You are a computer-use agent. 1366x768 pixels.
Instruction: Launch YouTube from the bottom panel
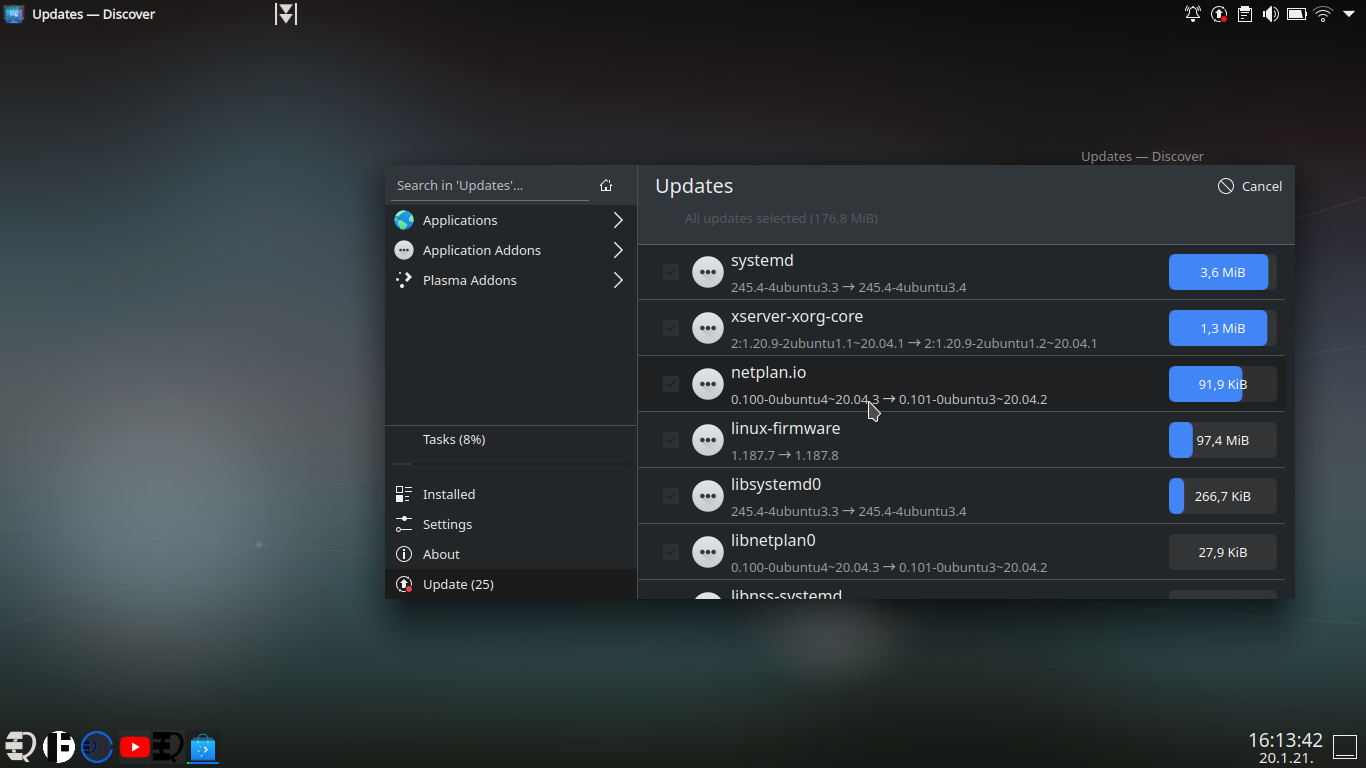click(134, 747)
